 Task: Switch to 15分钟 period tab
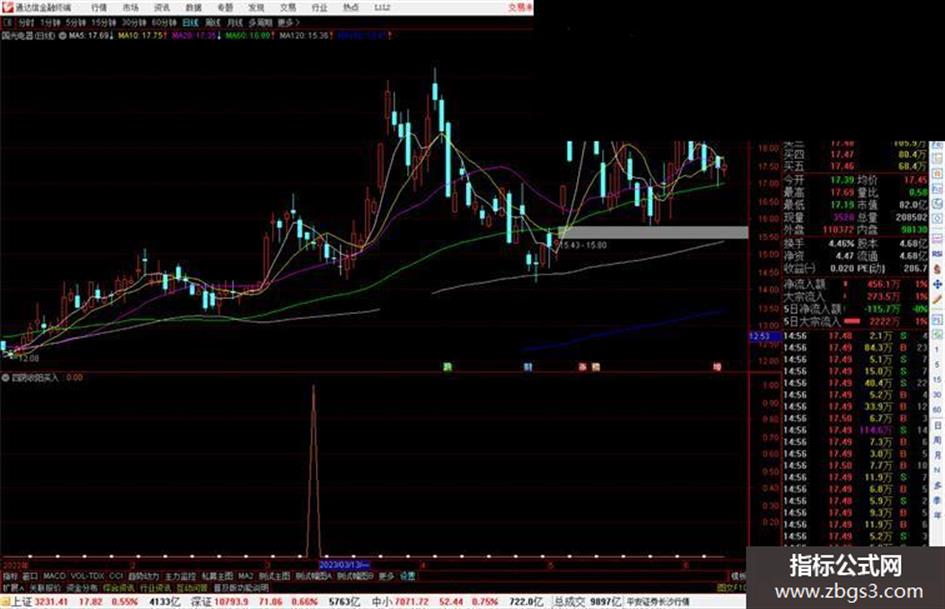pos(103,23)
